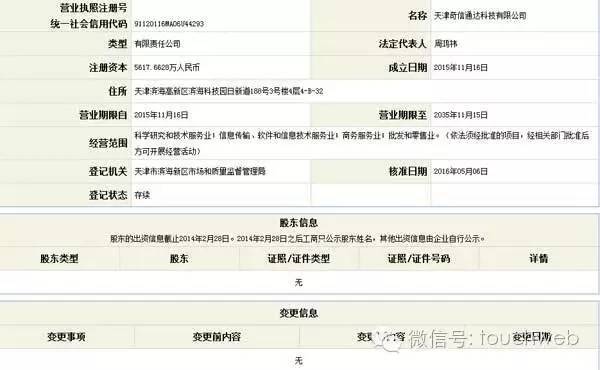The image size is (600, 370).
Task: Click the 营业期限至 date 2035年11月15日
Action: [461, 115]
